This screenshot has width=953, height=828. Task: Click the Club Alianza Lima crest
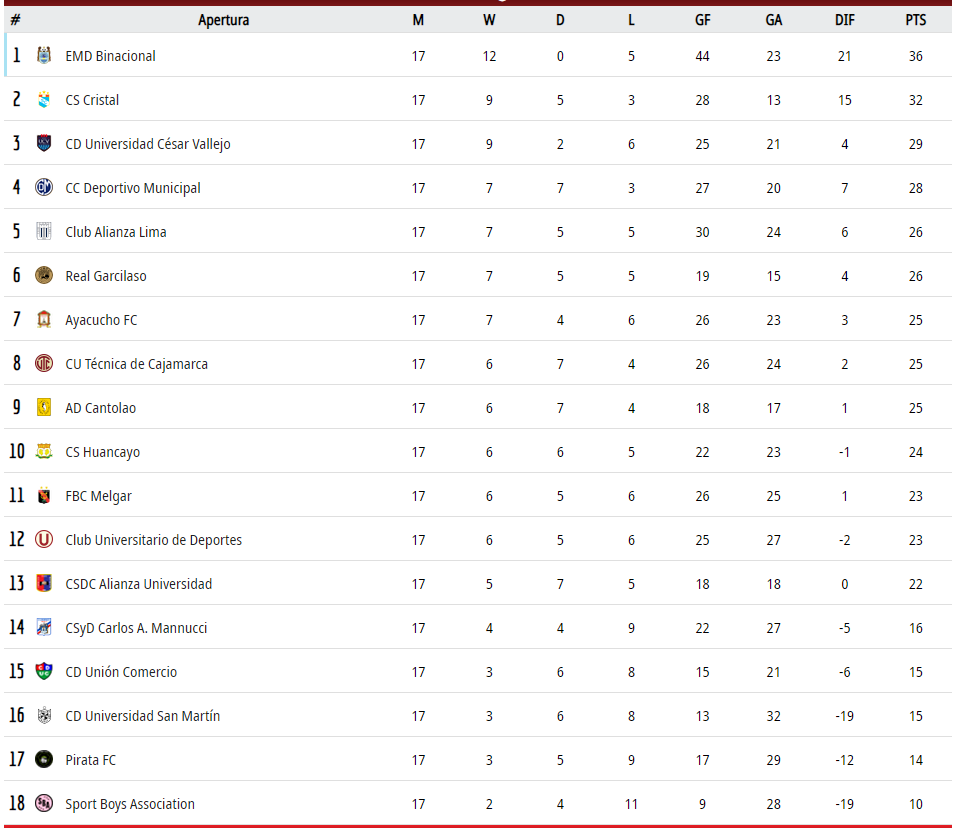coord(44,231)
